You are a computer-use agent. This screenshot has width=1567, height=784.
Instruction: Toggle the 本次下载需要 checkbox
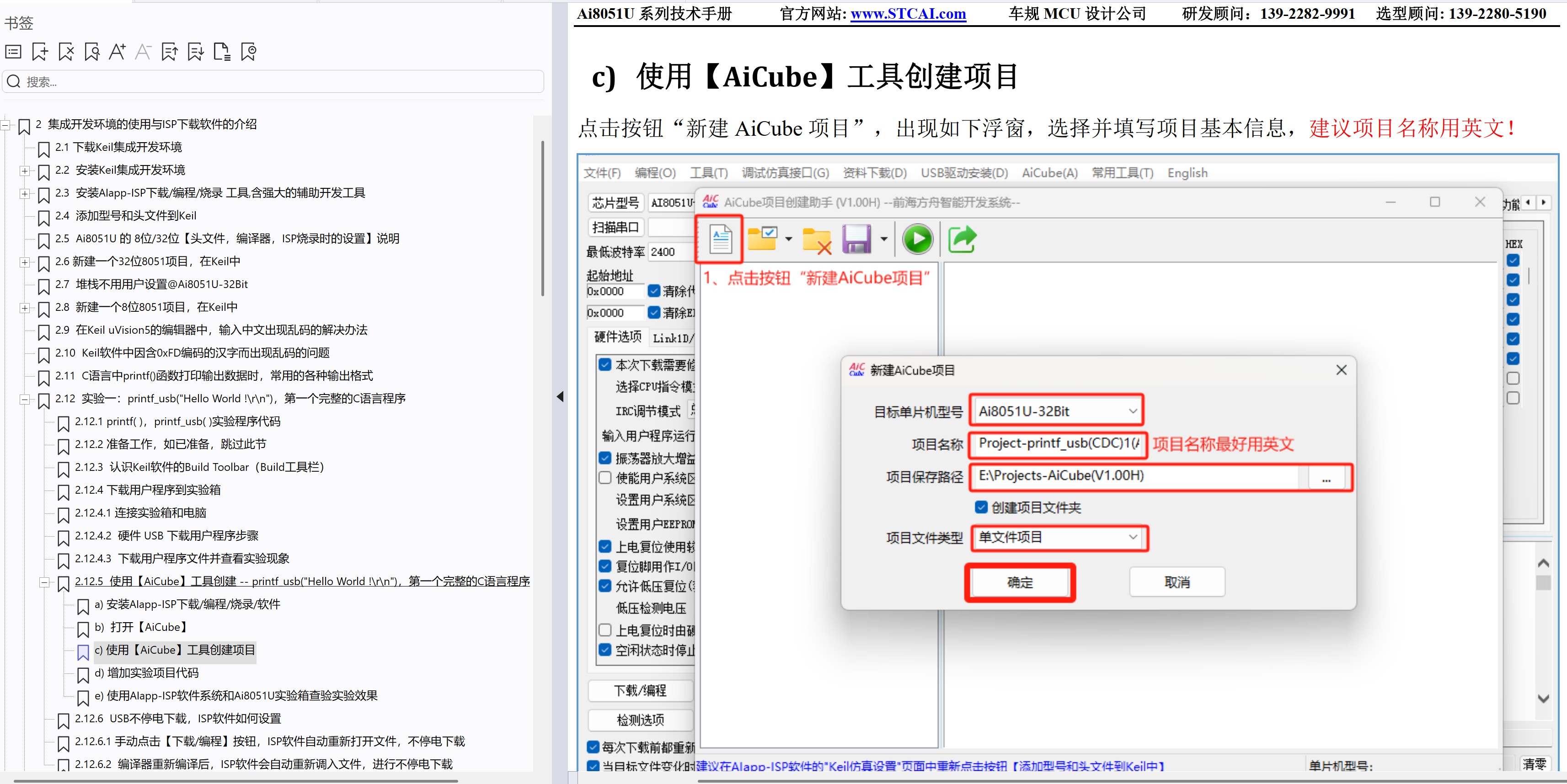click(604, 364)
